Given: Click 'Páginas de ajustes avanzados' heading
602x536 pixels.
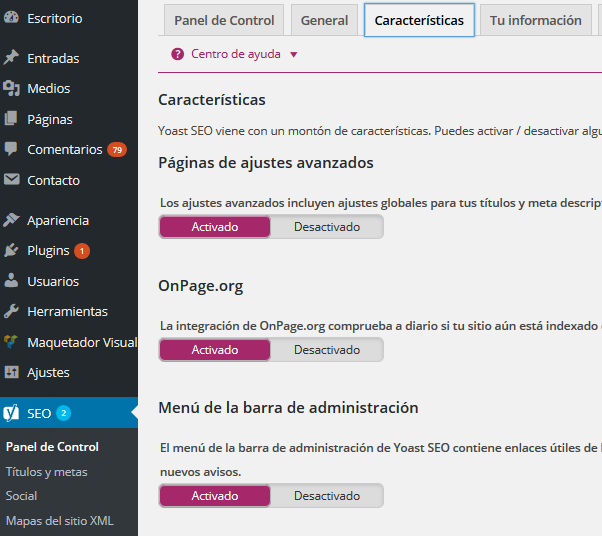Looking at the screenshot, I should click(266, 163).
